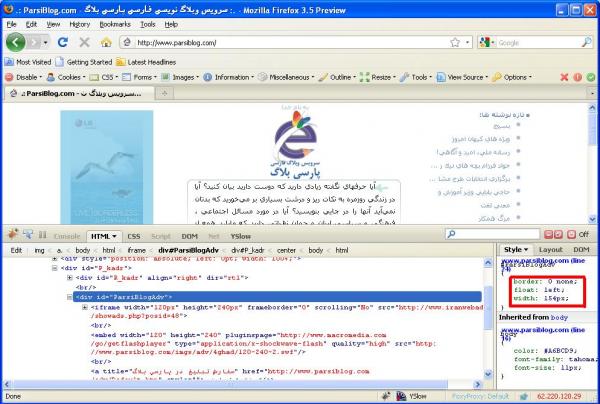
Task: Open Web Developer Tools toolbar menu
Action: pyautogui.click(x=416, y=77)
